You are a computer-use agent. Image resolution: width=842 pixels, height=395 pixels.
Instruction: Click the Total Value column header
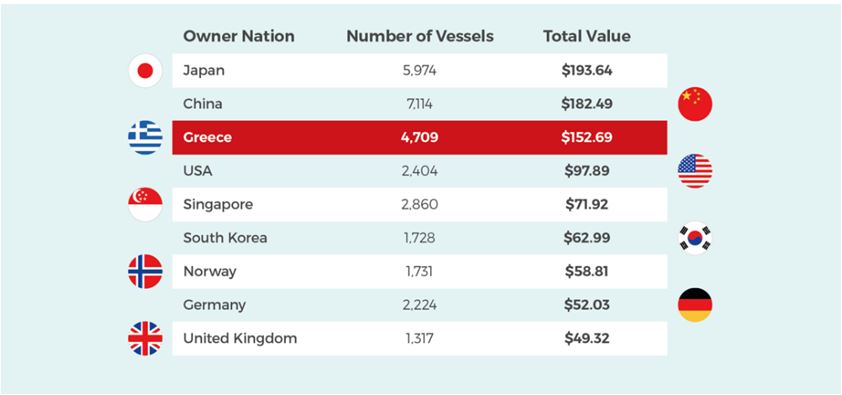587,36
